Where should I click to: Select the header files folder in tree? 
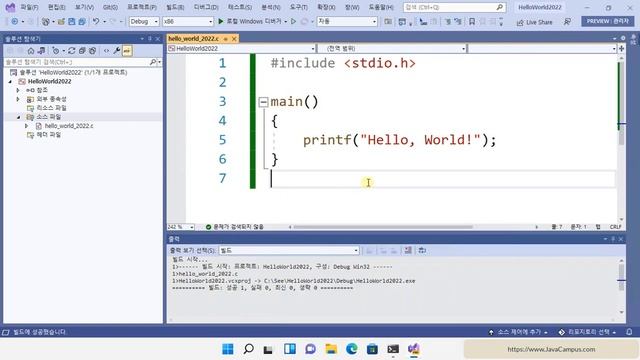[48, 135]
